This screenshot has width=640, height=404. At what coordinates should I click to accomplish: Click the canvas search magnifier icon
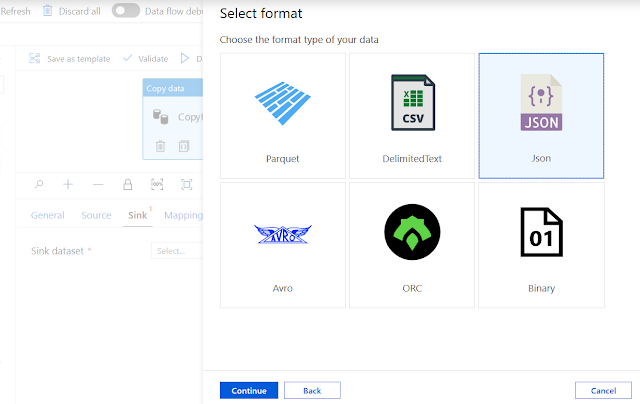(x=39, y=184)
